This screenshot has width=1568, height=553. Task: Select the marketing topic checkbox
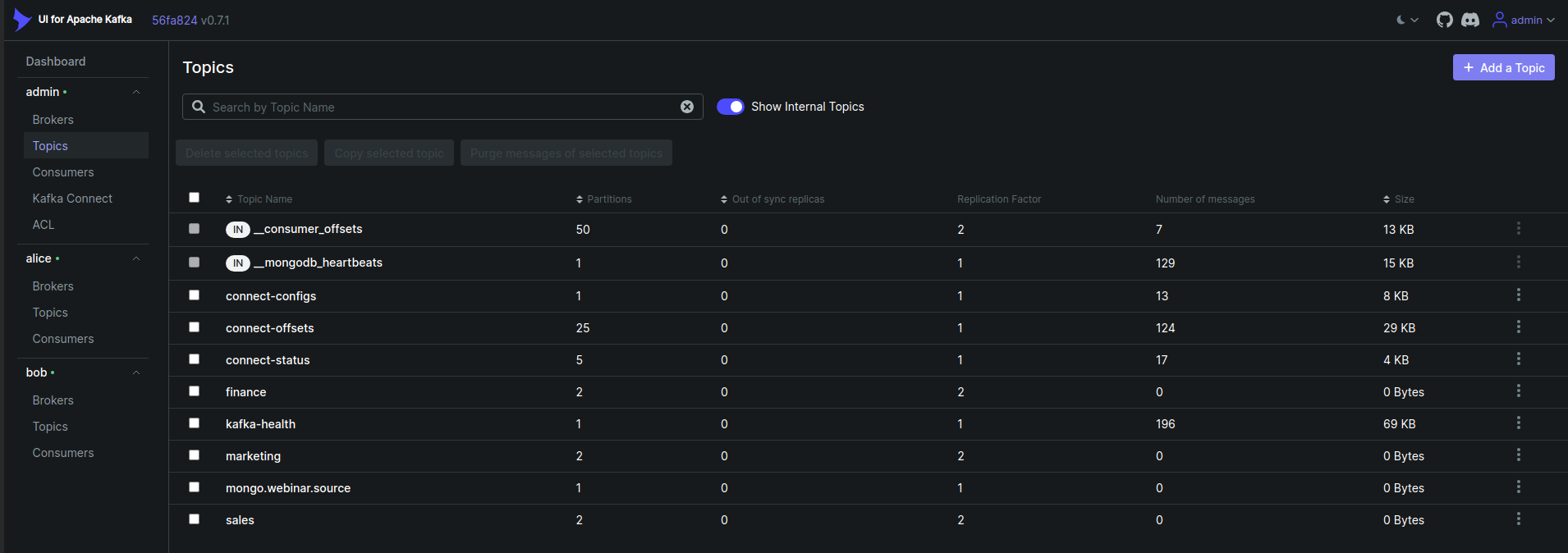[195, 455]
